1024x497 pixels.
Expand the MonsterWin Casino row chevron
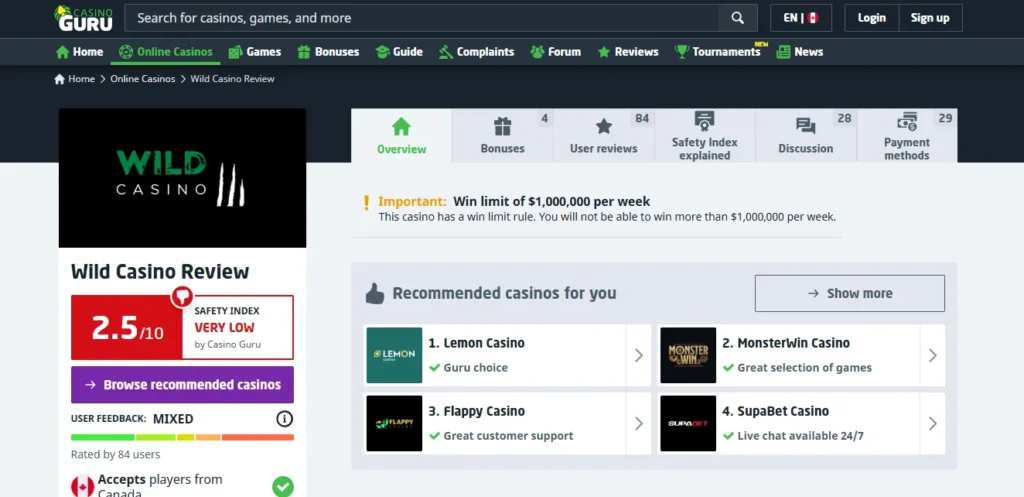click(933, 355)
